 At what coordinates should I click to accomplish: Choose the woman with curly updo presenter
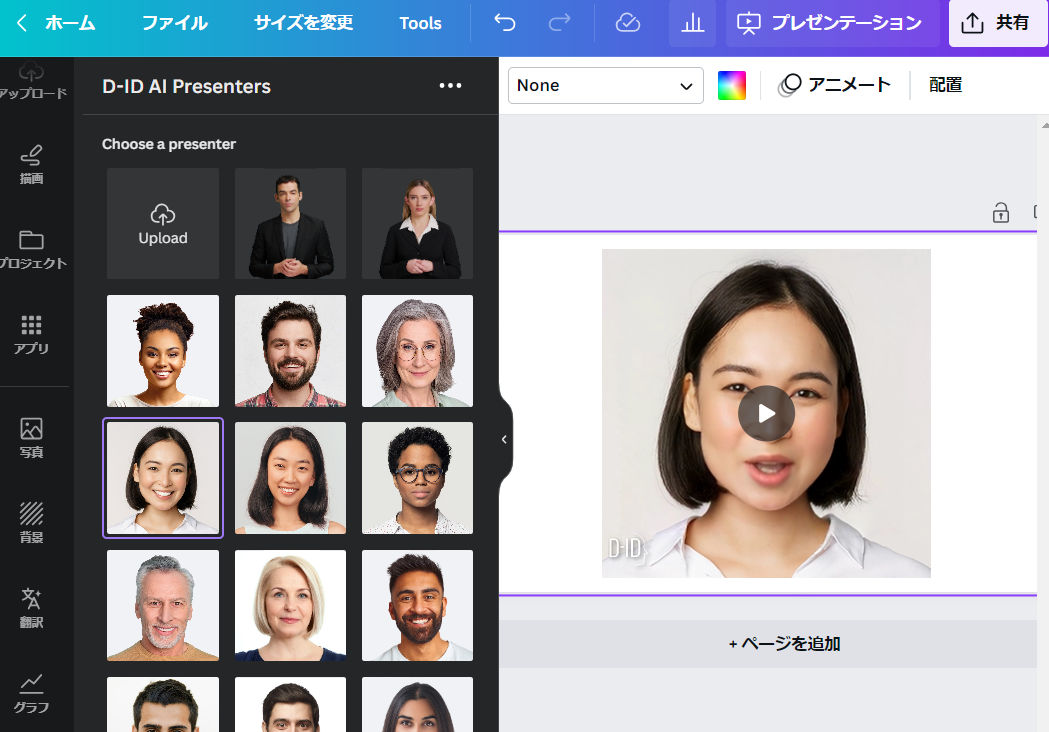coord(163,351)
